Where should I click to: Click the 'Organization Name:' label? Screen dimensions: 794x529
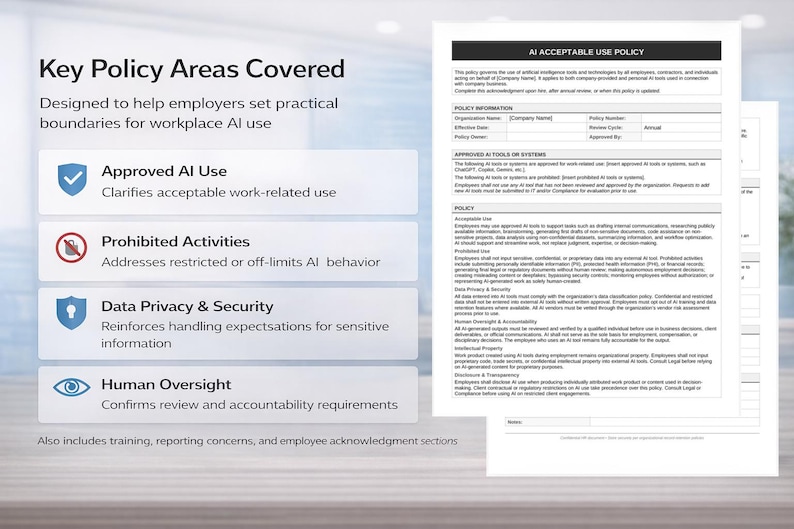click(x=478, y=118)
